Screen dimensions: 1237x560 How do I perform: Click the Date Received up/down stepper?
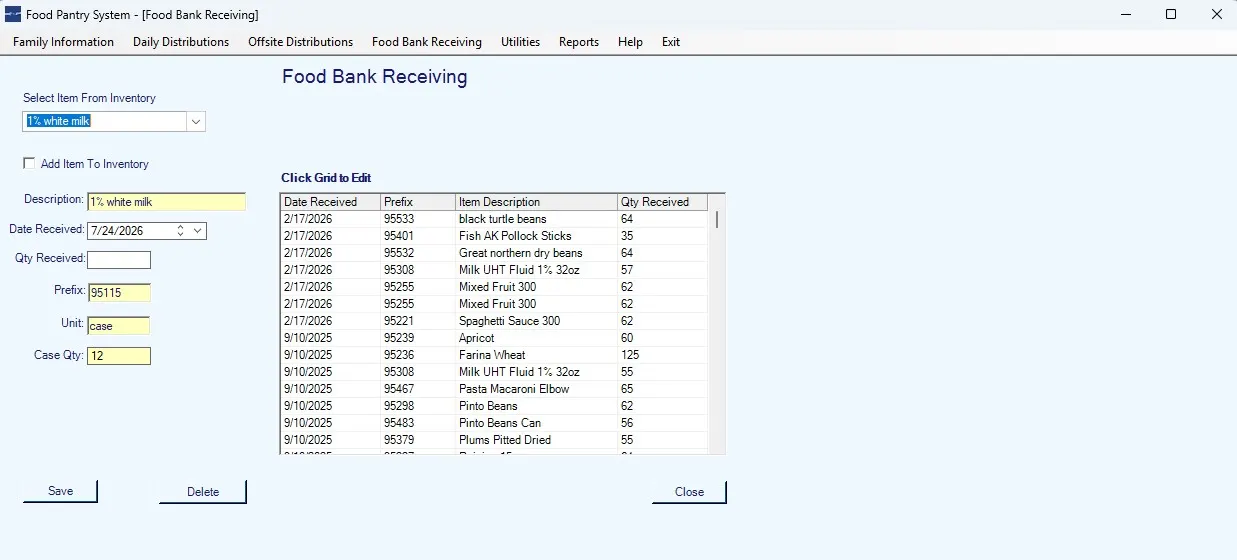[x=180, y=230]
